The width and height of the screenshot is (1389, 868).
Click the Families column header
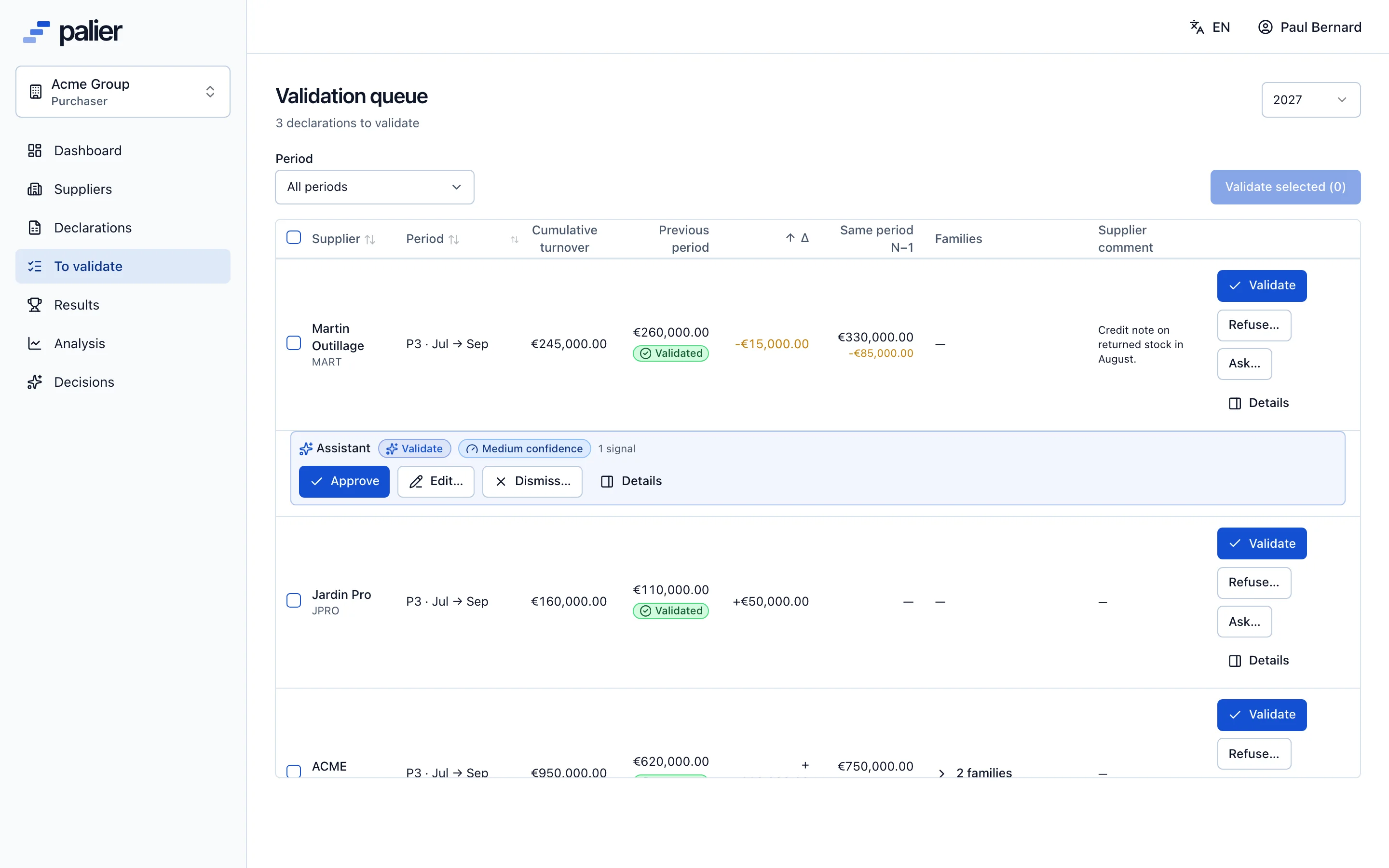tap(958, 238)
